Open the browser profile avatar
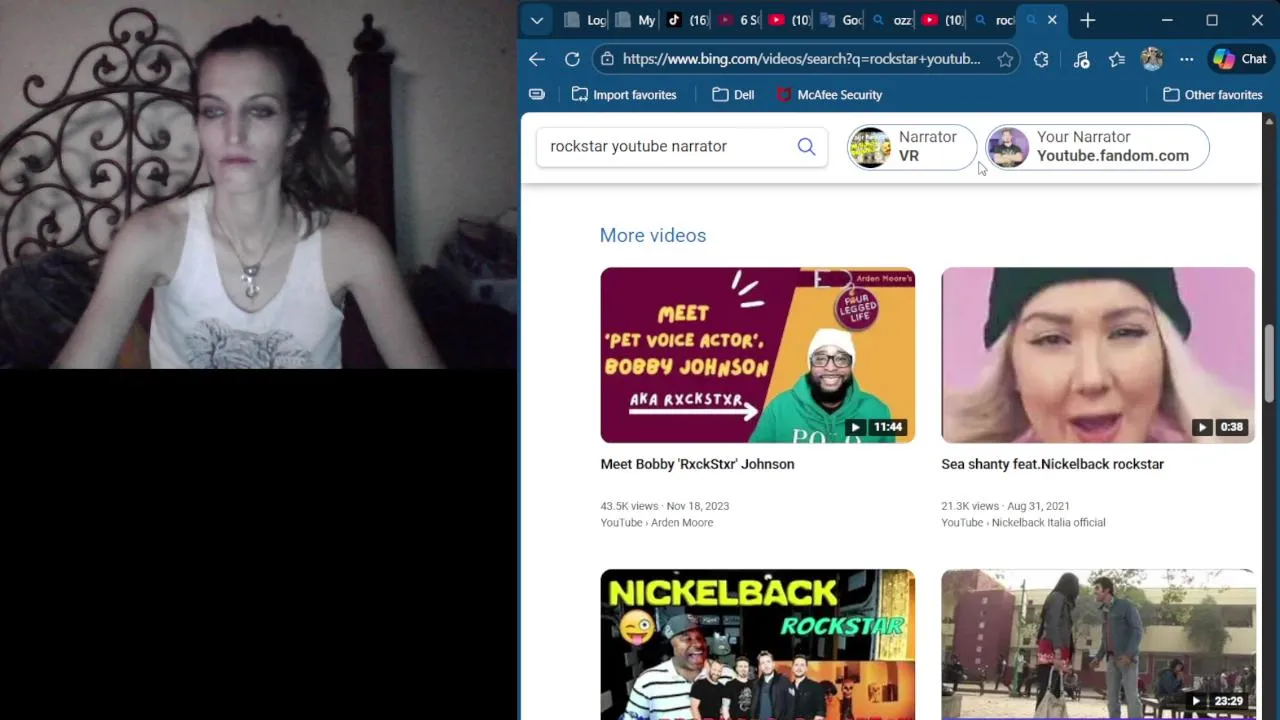Screen dimensions: 1280x720 [x=1152, y=59]
